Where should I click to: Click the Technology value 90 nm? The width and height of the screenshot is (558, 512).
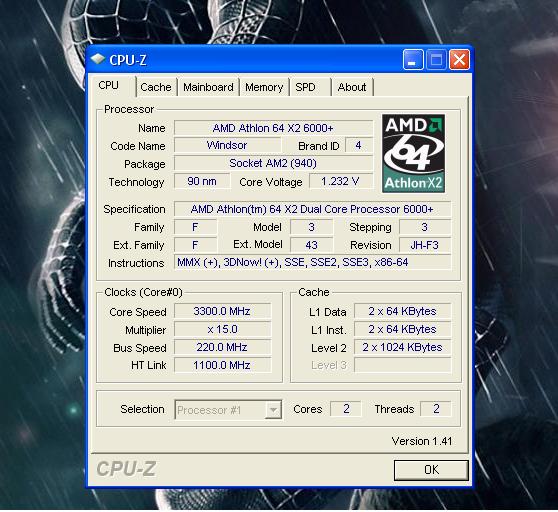(202, 181)
